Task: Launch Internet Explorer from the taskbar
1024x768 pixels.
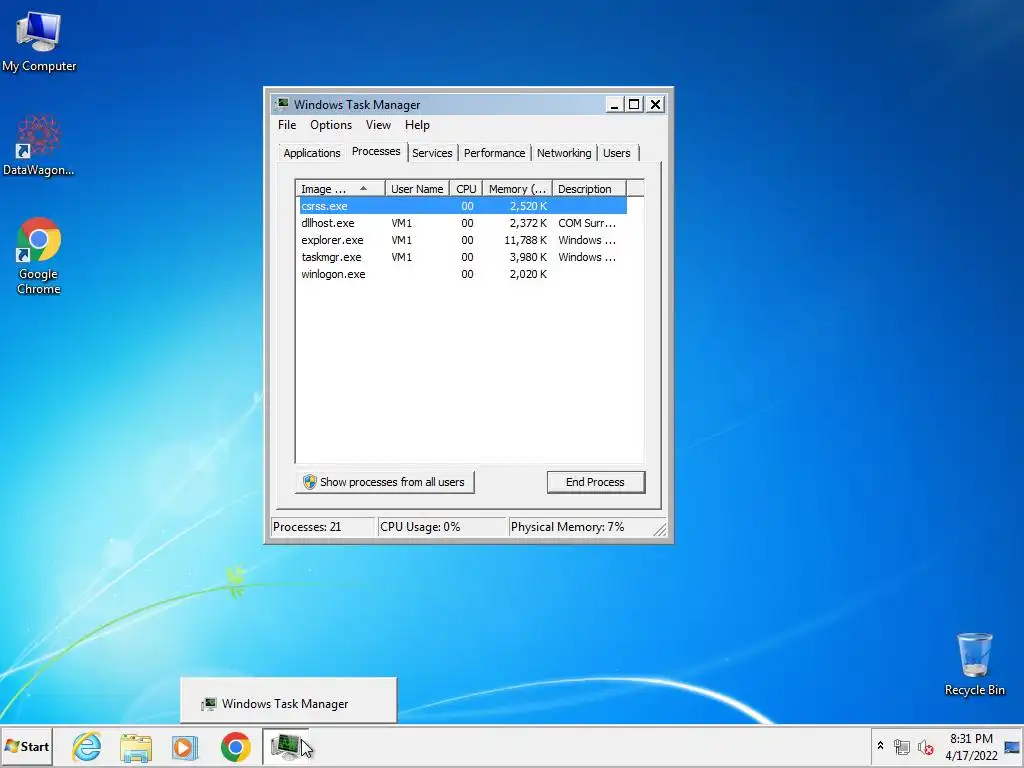Action: click(x=87, y=746)
